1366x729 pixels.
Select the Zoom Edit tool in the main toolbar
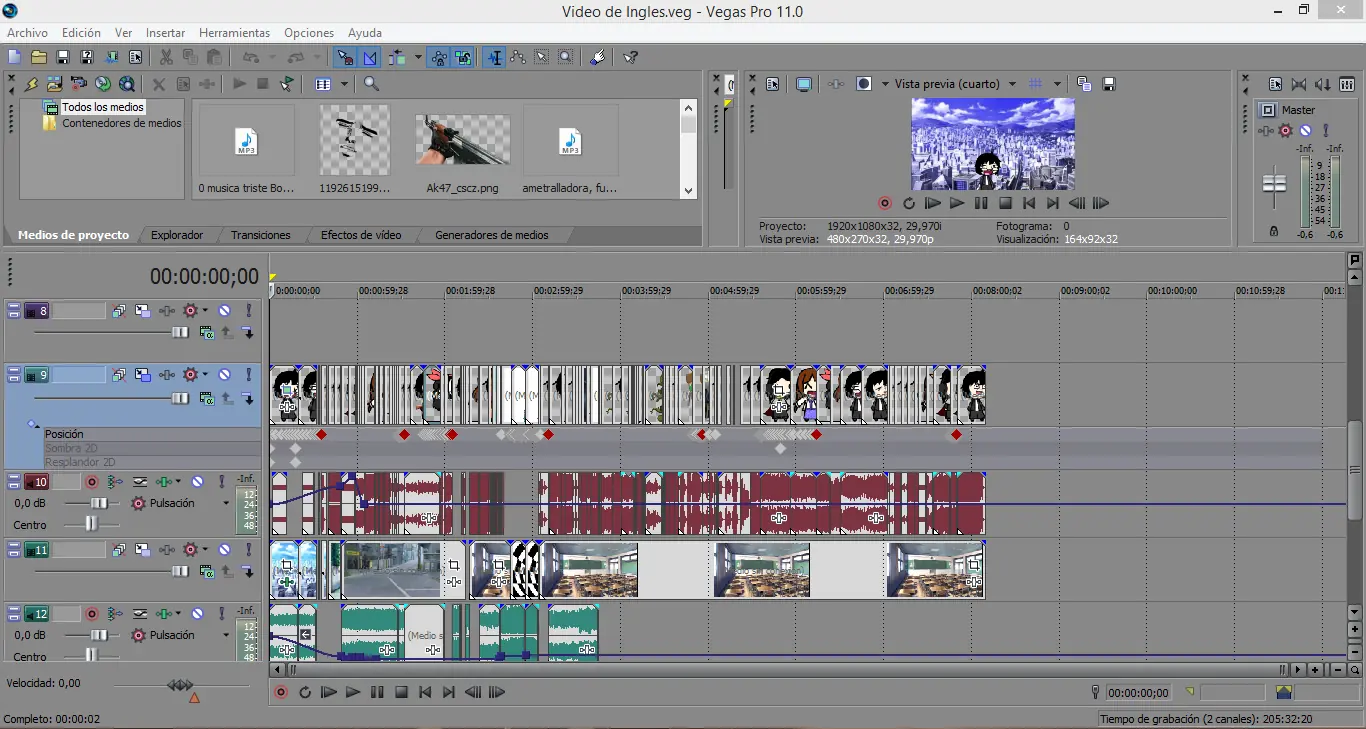point(565,58)
